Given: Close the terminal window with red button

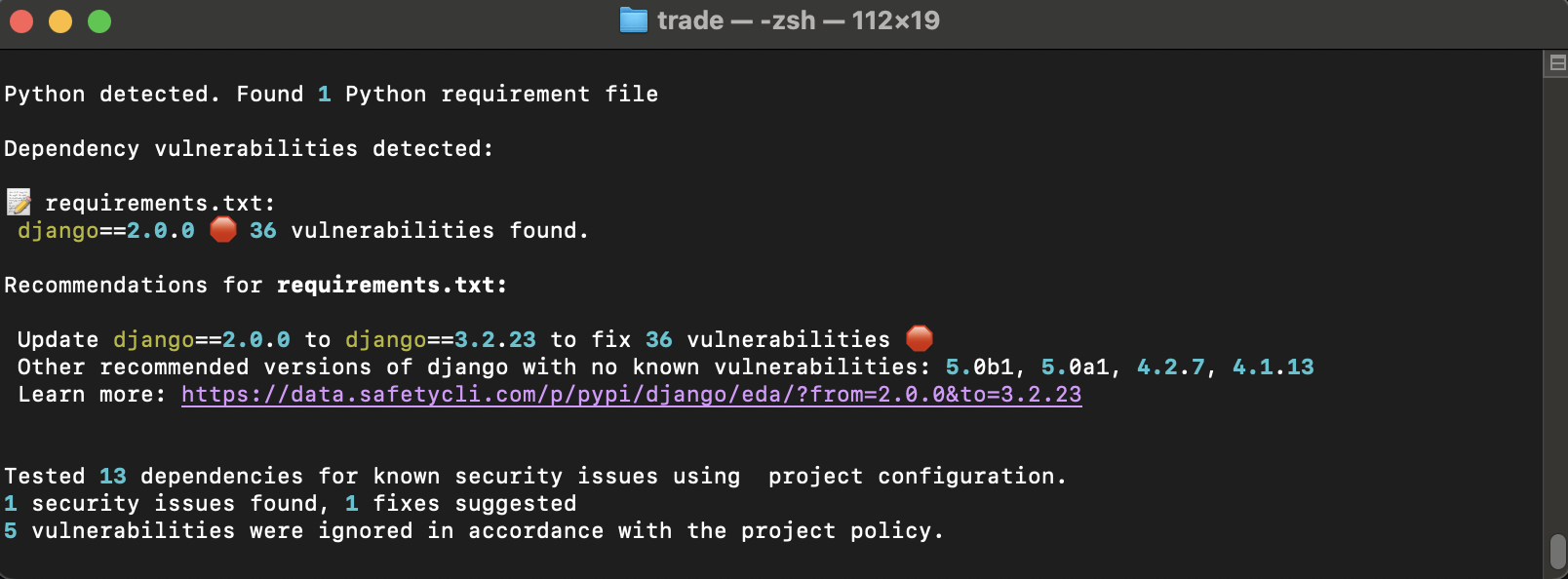Looking at the screenshot, I should (x=21, y=21).
